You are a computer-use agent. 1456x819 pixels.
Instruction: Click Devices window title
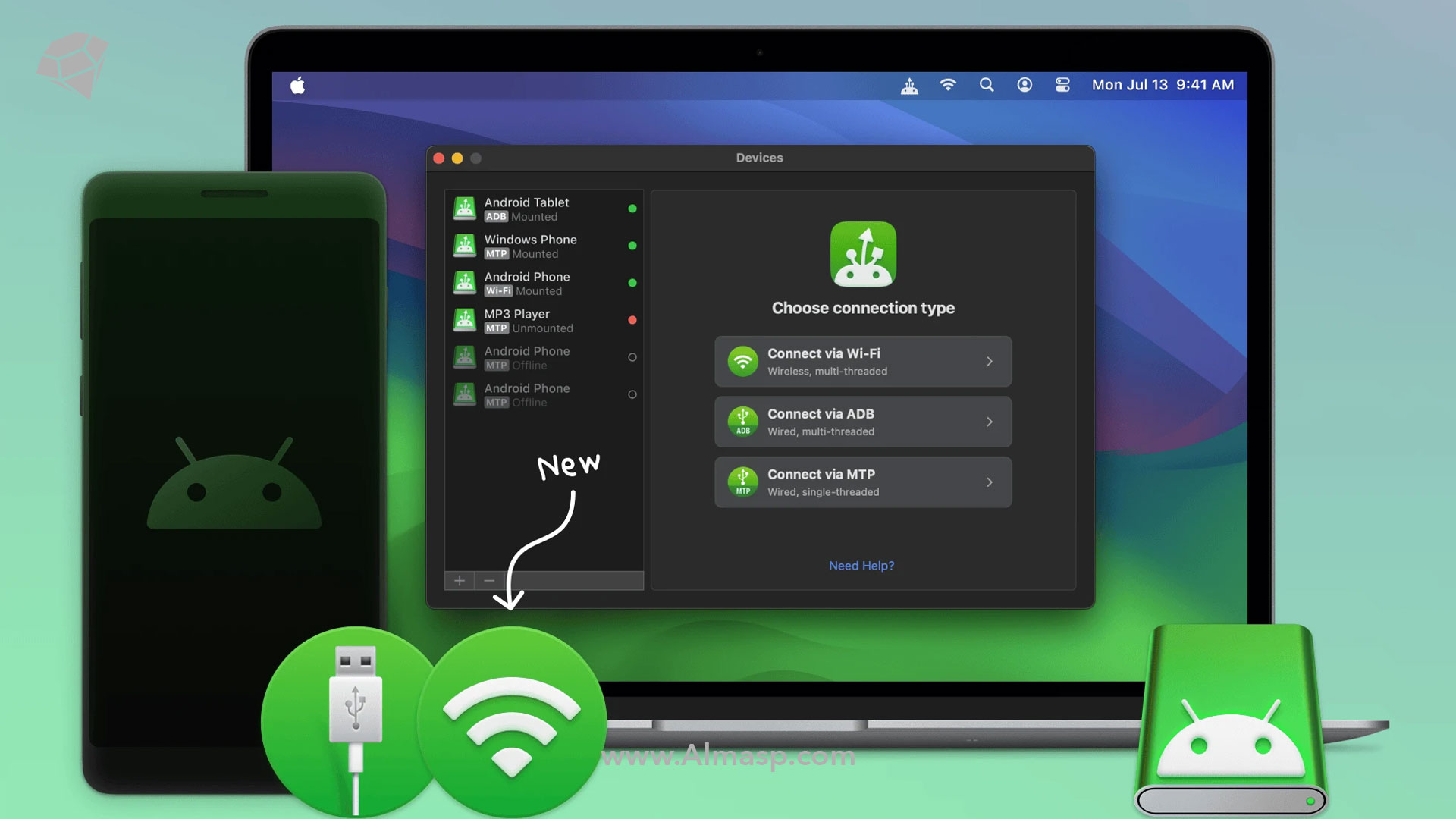[759, 158]
